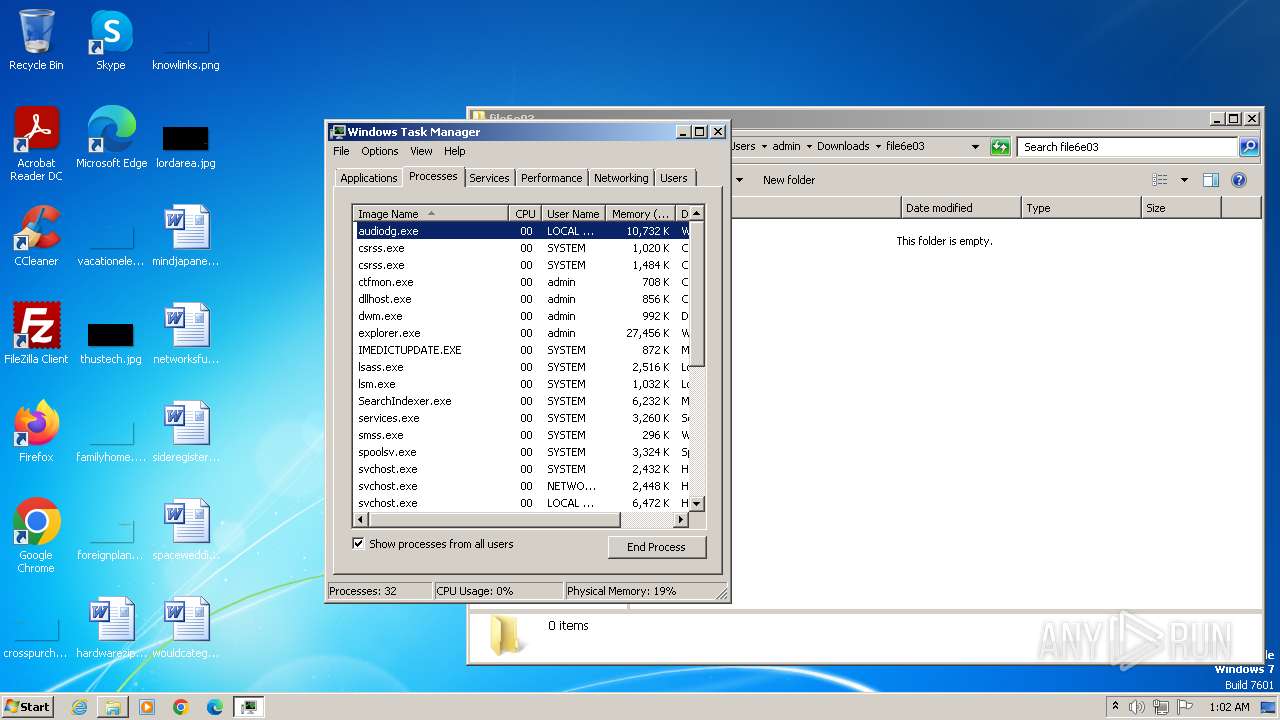Open the knowlinks.png desktop file

(x=186, y=40)
